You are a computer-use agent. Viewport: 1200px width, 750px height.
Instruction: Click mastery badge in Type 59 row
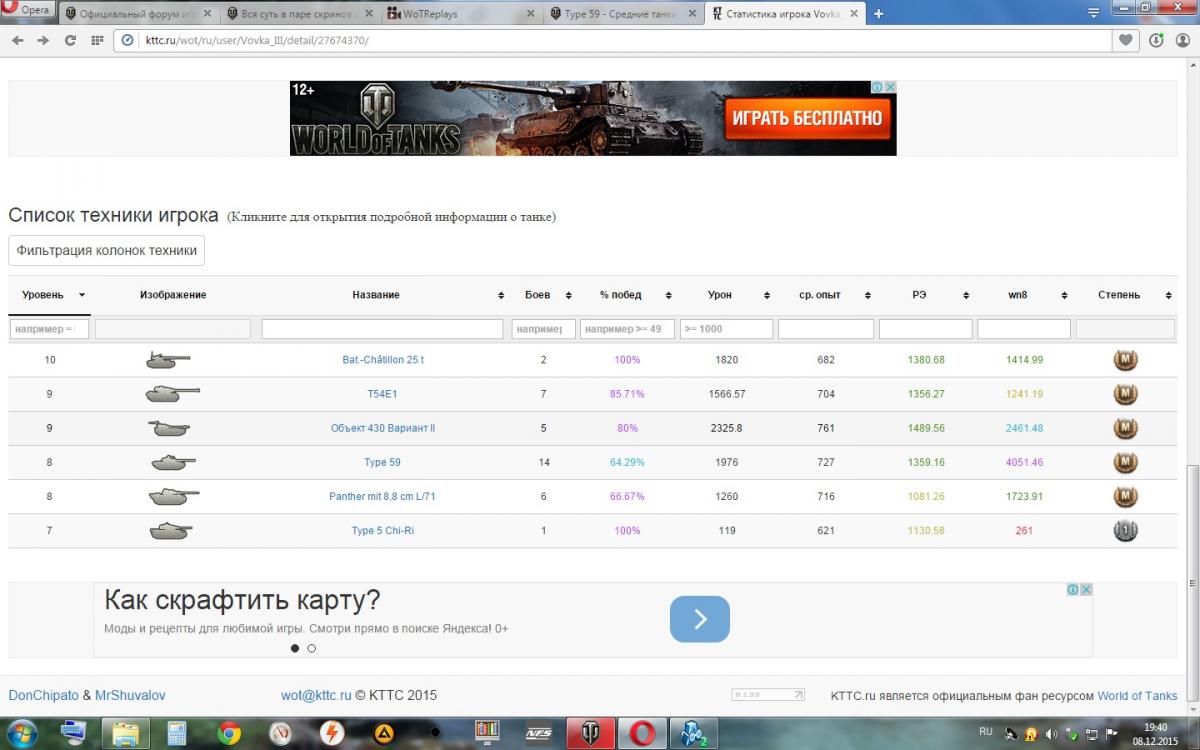pyautogui.click(x=1126, y=462)
